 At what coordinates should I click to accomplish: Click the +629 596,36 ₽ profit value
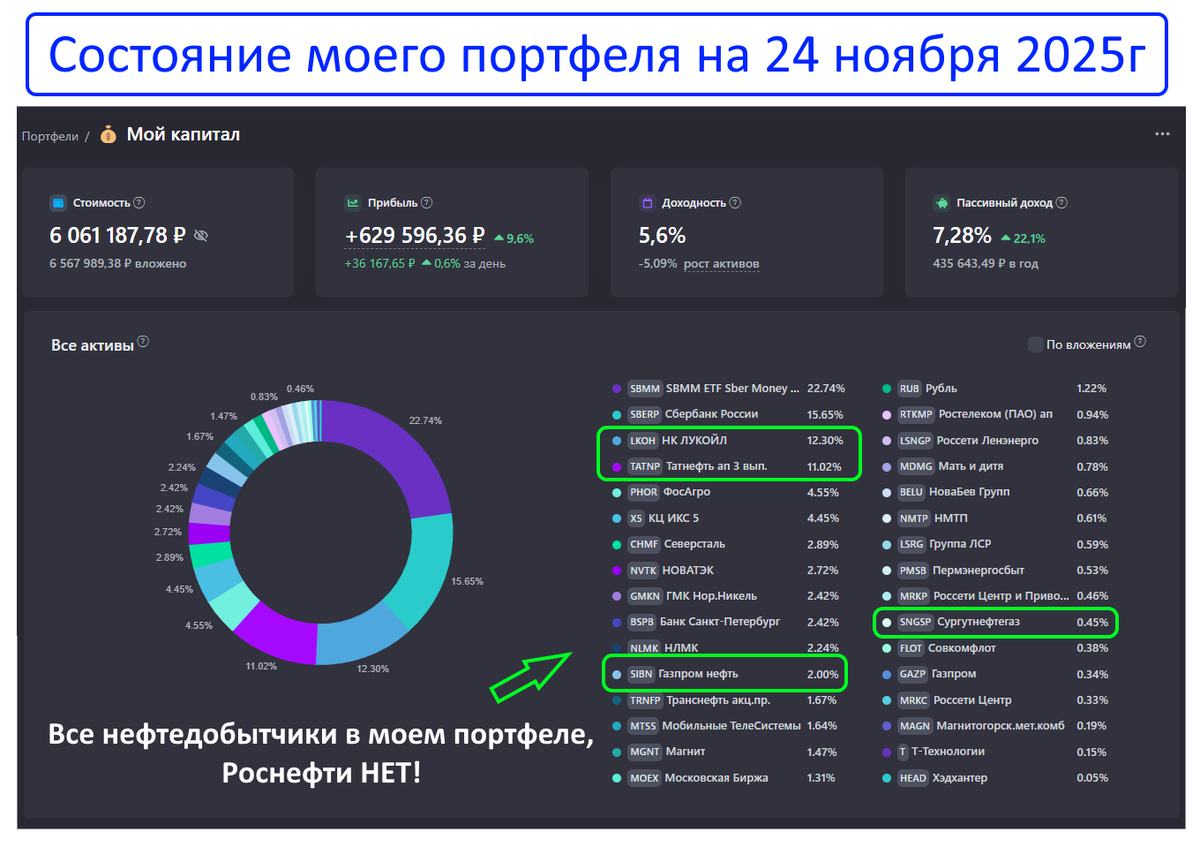[x=415, y=237]
